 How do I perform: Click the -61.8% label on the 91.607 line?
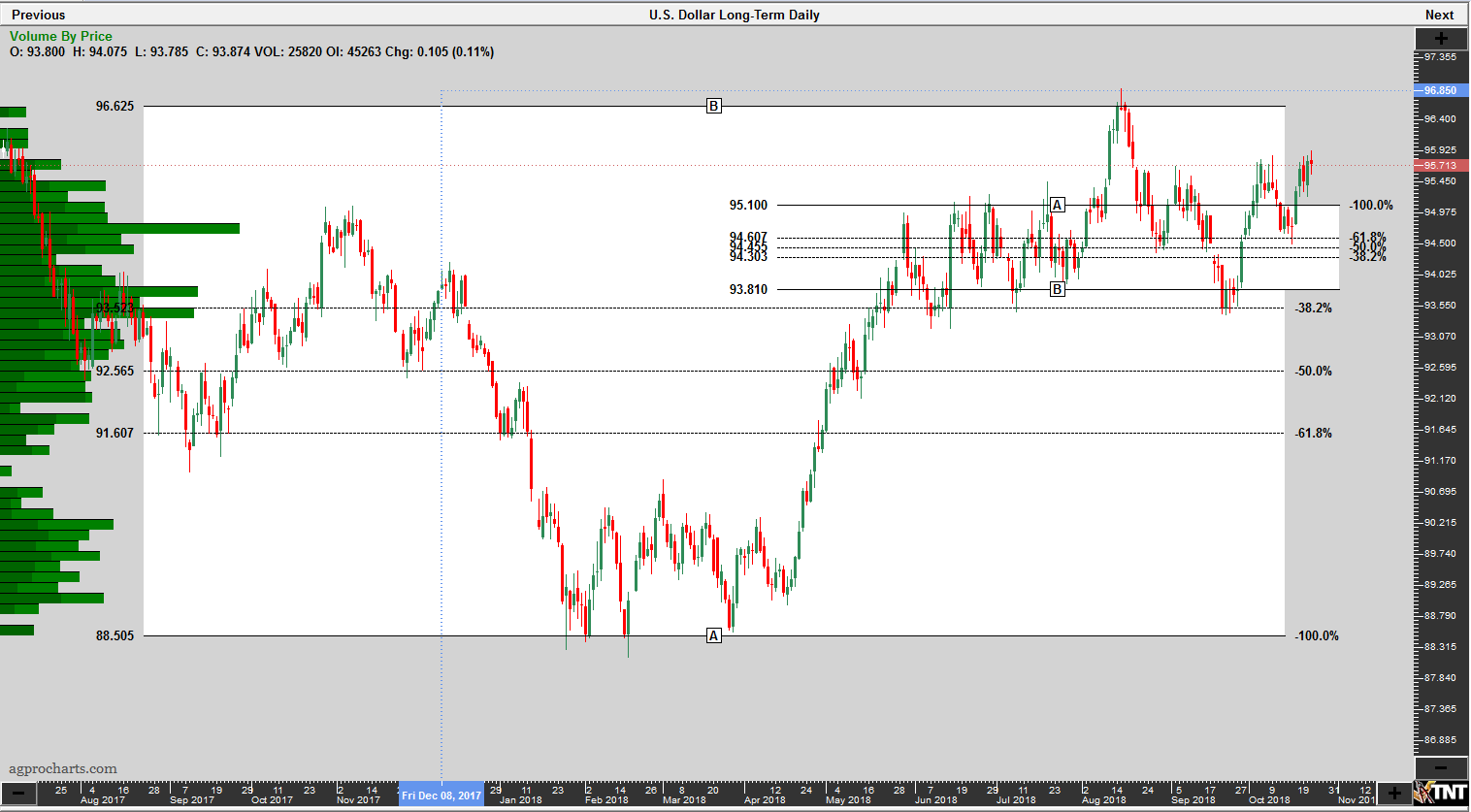(1314, 433)
